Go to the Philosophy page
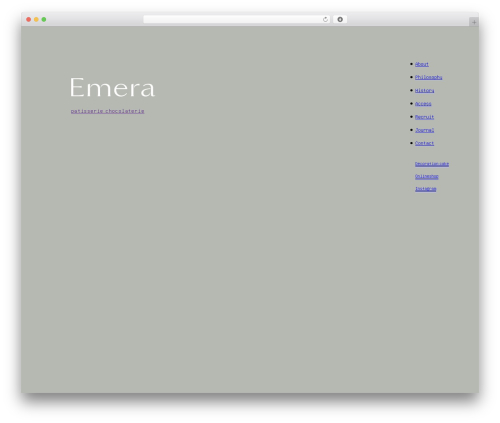This screenshot has height=423, width=500. 428,77
